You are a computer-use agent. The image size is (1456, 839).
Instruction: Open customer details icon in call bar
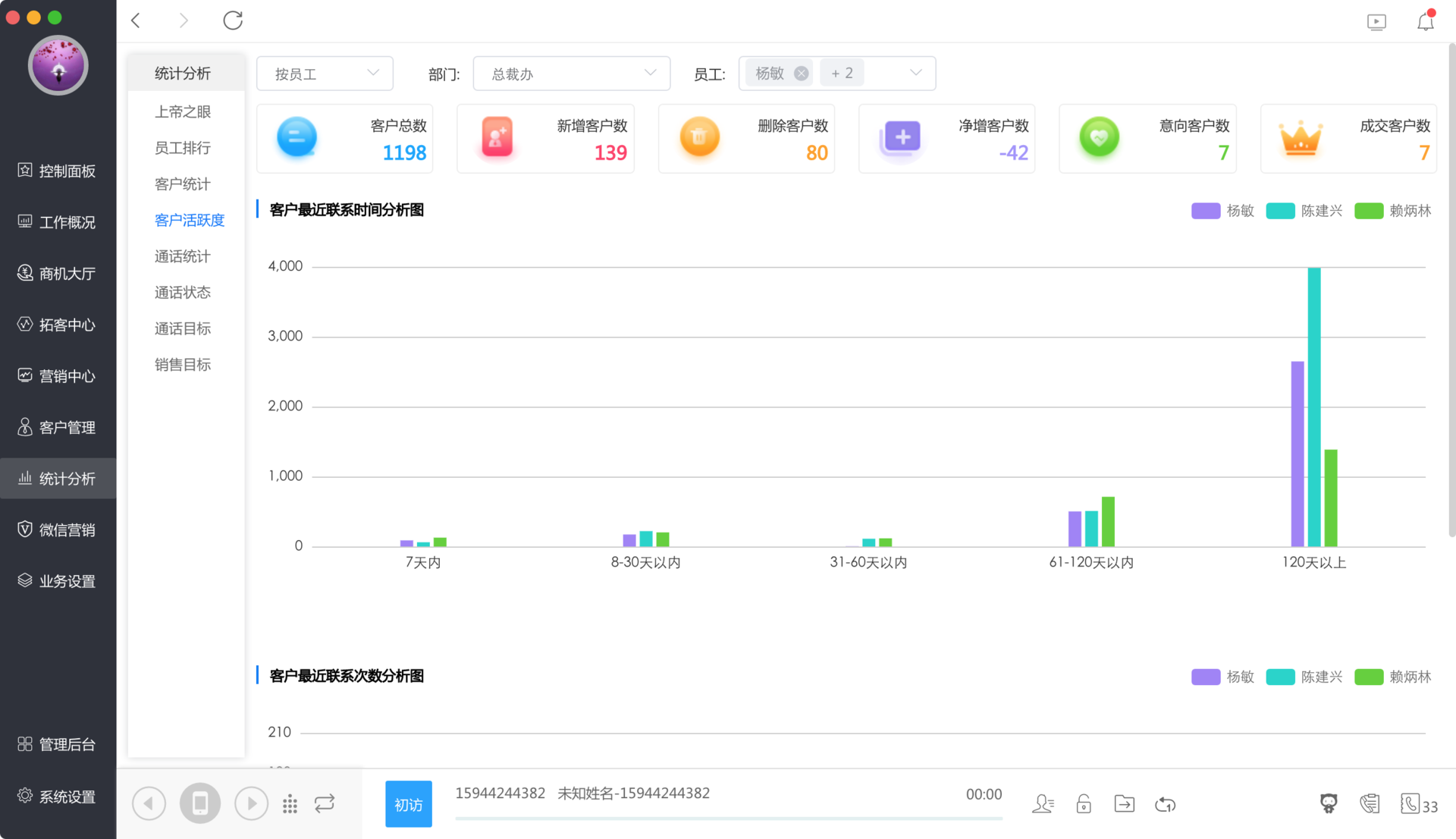click(1043, 804)
